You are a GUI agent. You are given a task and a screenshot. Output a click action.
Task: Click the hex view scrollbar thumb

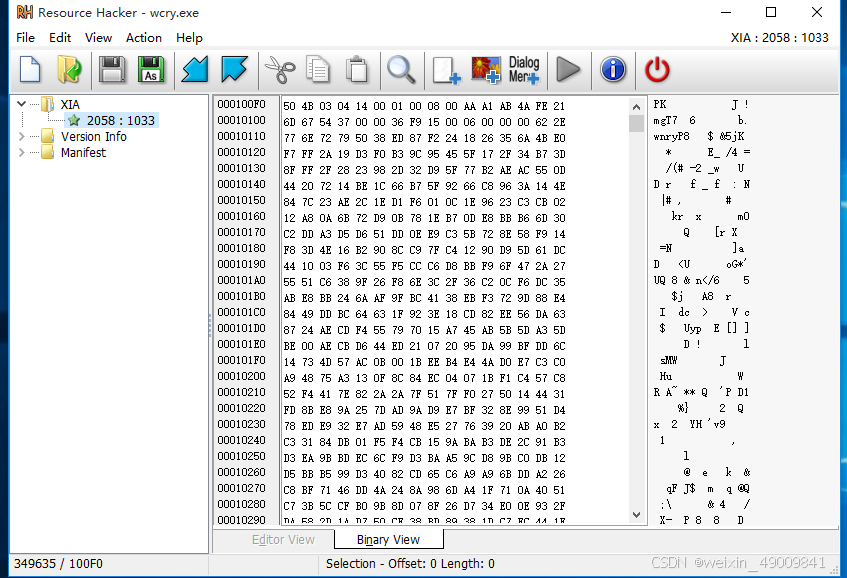pos(636,123)
